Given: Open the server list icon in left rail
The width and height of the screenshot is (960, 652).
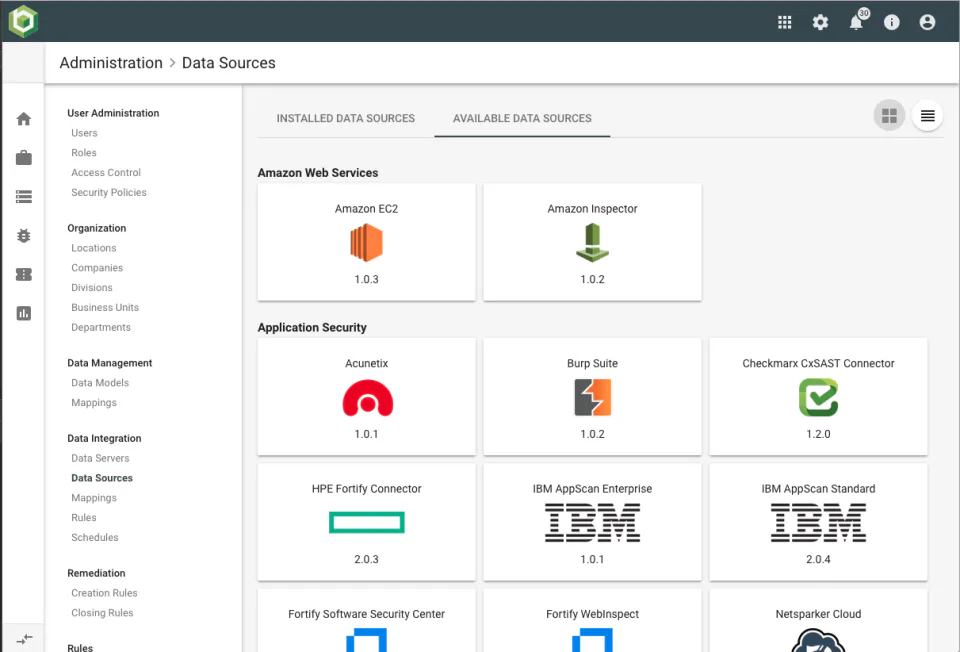Looking at the screenshot, I should pos(24,197).
